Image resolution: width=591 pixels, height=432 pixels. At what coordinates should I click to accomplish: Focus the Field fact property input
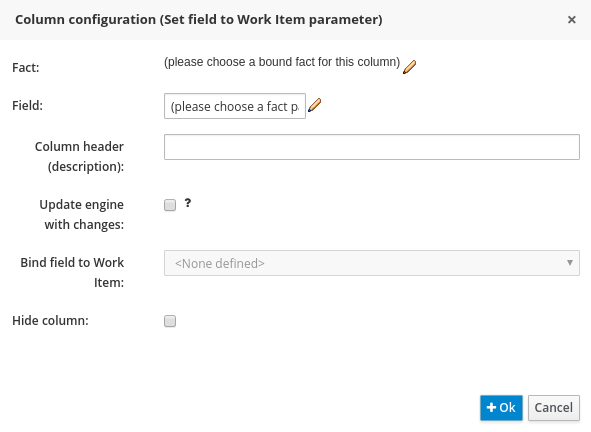pos(235,106)
